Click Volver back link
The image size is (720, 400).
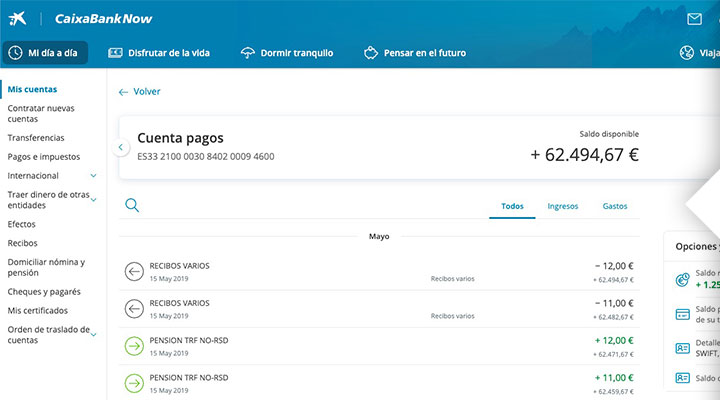click(140, 91)
